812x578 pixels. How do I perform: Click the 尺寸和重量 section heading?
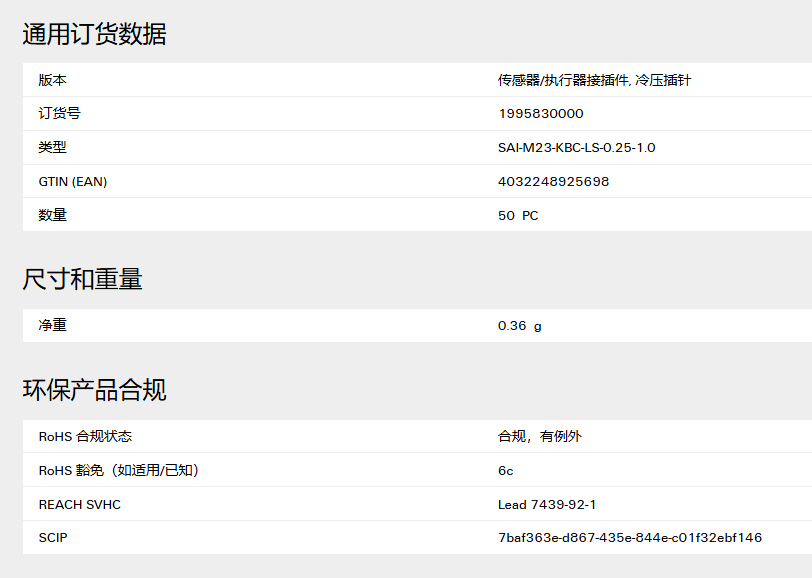coord(82,279)
